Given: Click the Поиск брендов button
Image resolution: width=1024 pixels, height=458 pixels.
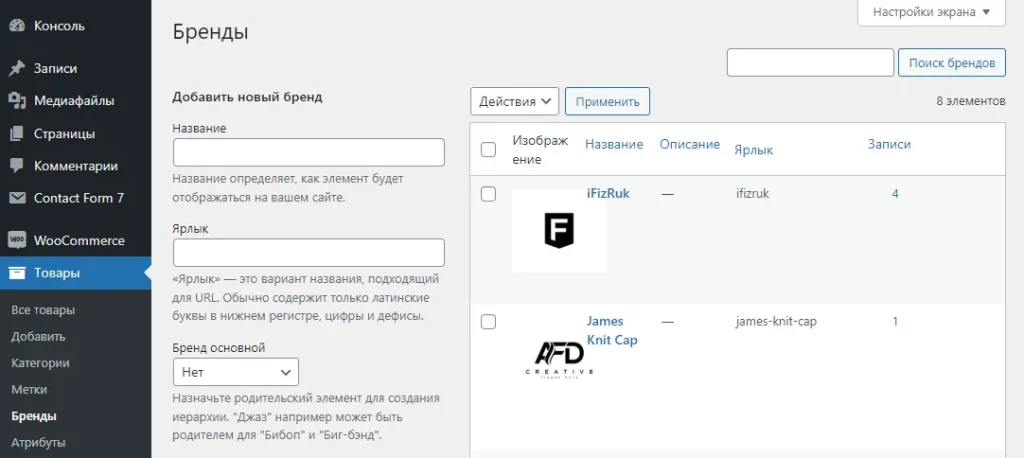Looking at the screenshot, I should pos(952,63).
